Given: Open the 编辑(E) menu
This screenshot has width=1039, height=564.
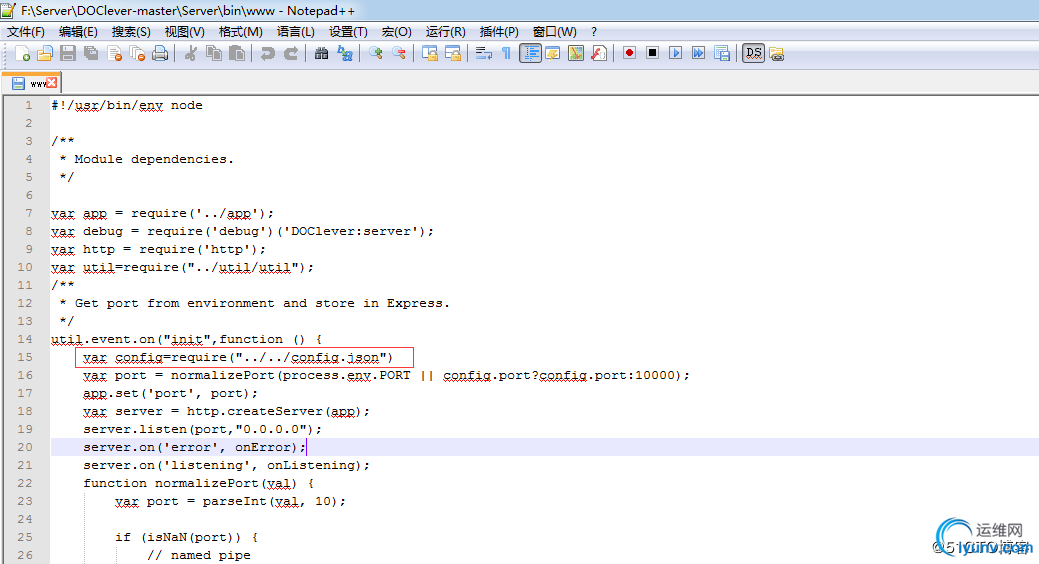Looking at the screenshot, I should [x=78, y=32].
